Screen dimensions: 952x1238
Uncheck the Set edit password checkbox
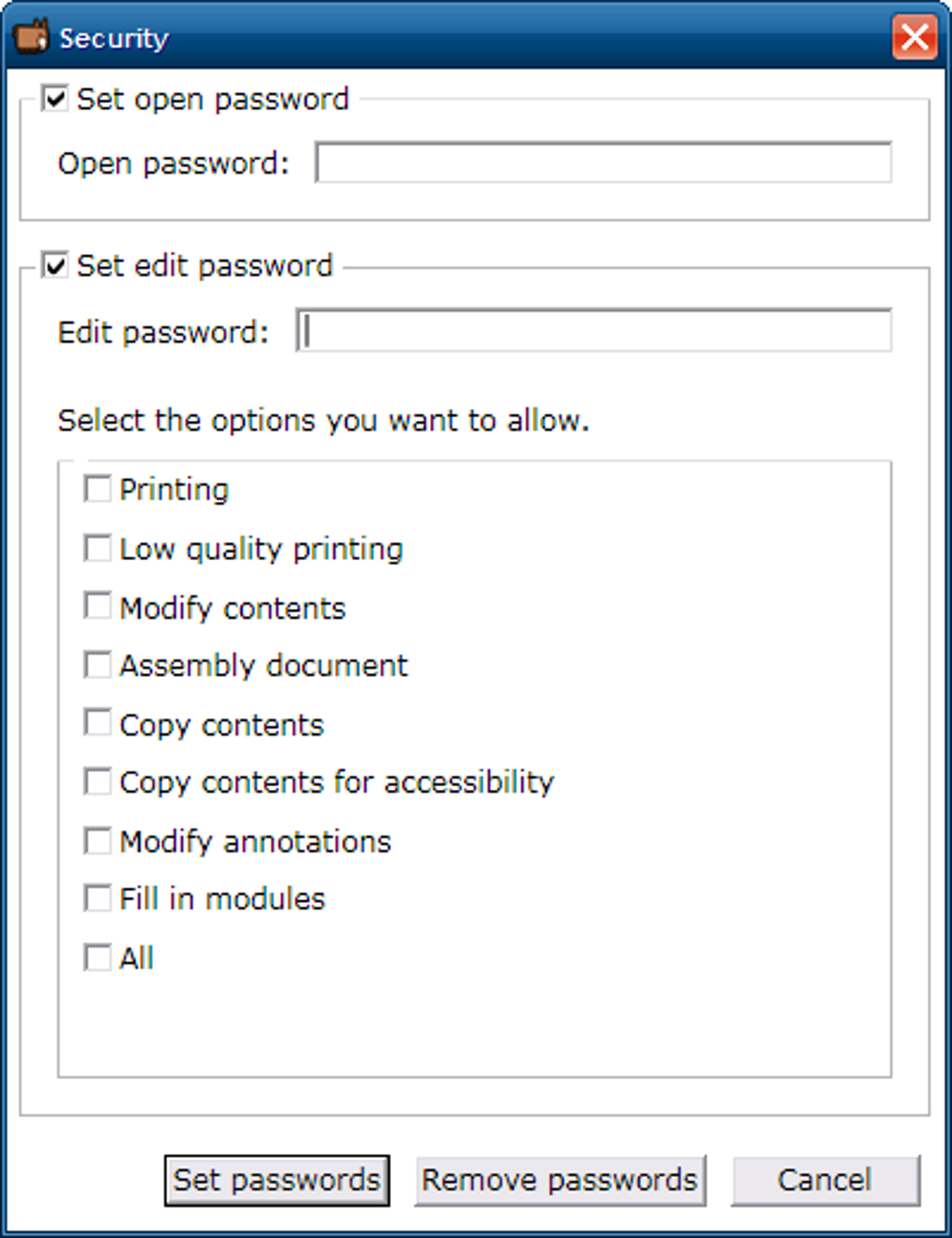click(x=55, y=266)
